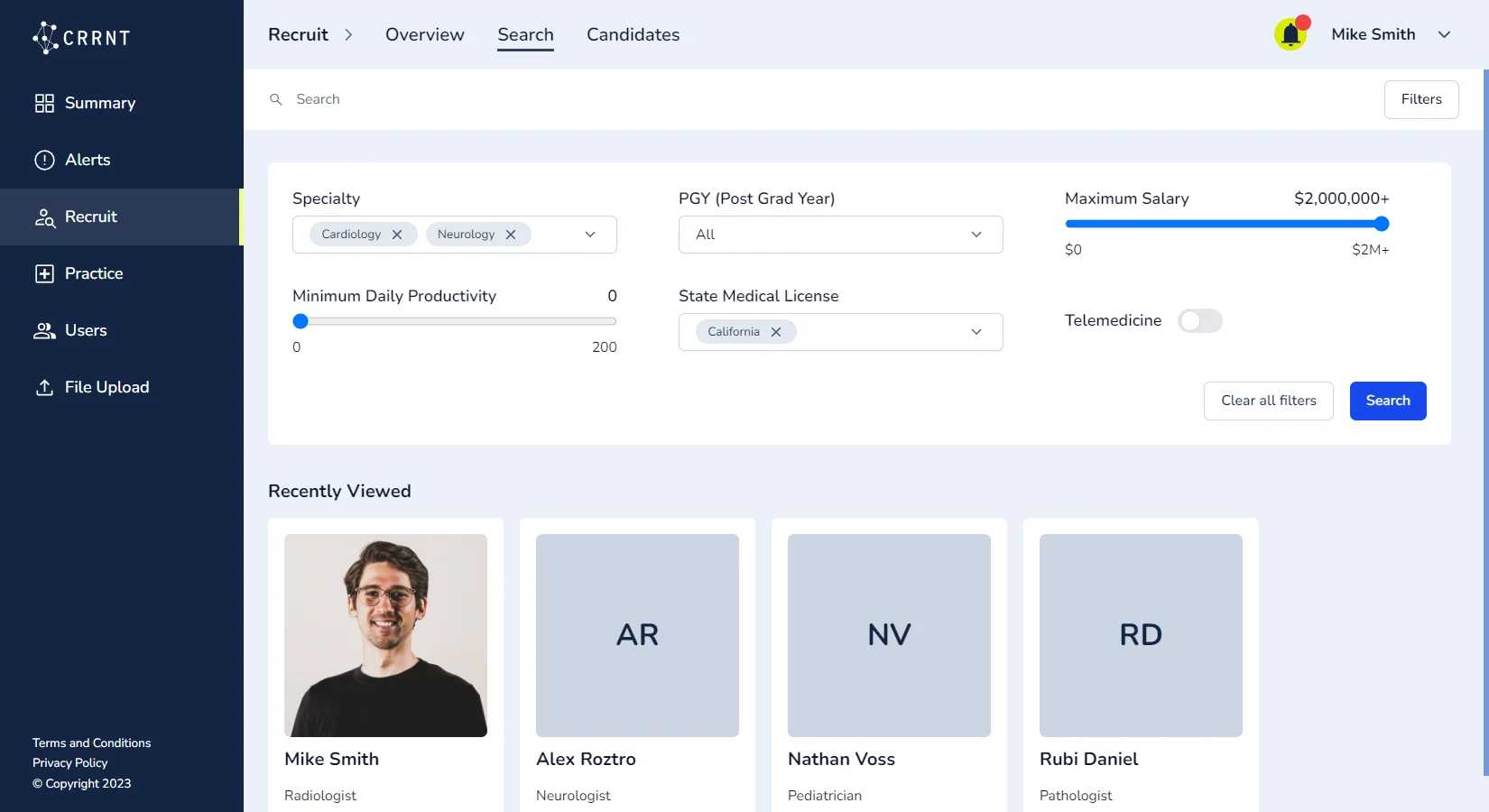Click the notification bell icon

pyautogui.click(x=1290, y=35)
